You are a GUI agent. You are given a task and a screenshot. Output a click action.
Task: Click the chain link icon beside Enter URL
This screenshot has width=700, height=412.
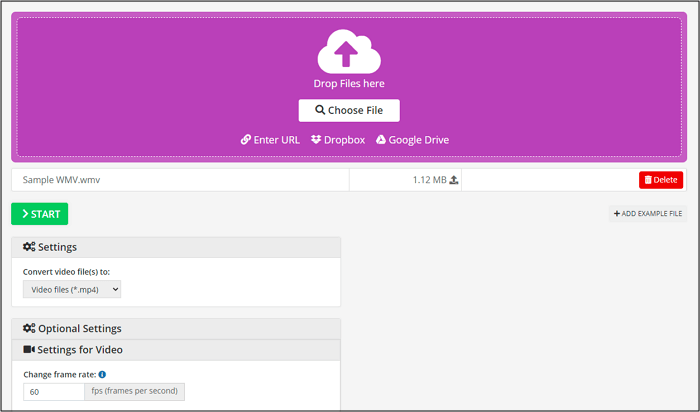246,140
